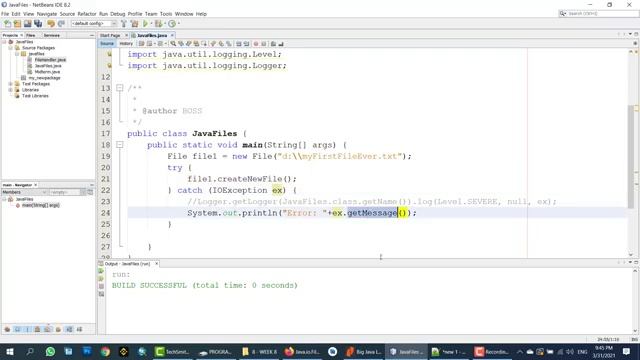Collapse the Source Packages tree node
This screenshot has width=640, height=360.
(11, 48)
